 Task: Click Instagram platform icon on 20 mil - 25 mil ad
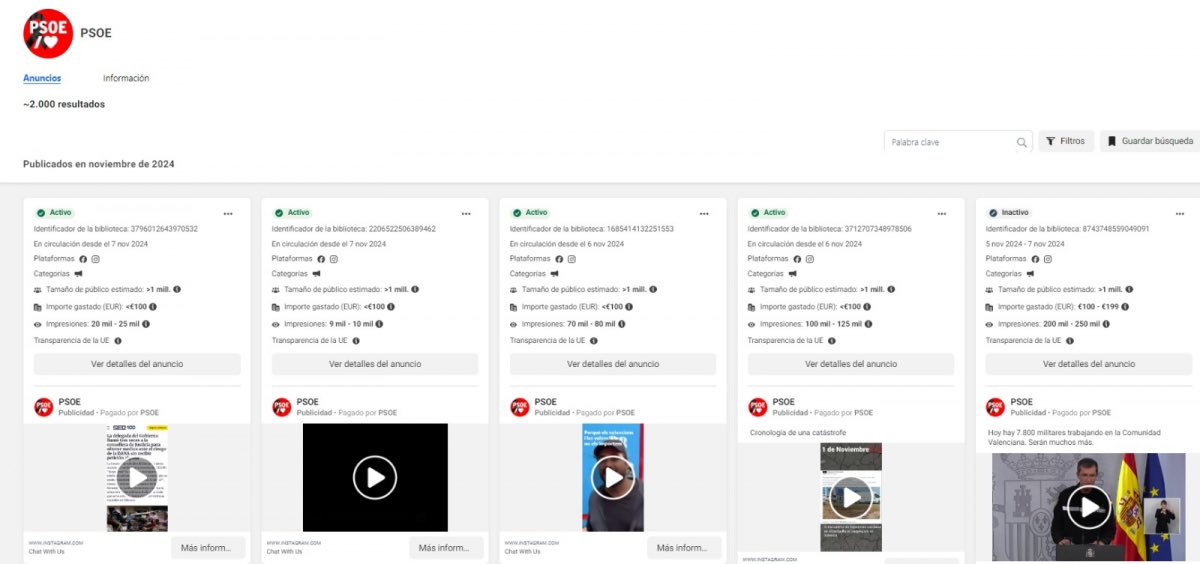[96, 259]
